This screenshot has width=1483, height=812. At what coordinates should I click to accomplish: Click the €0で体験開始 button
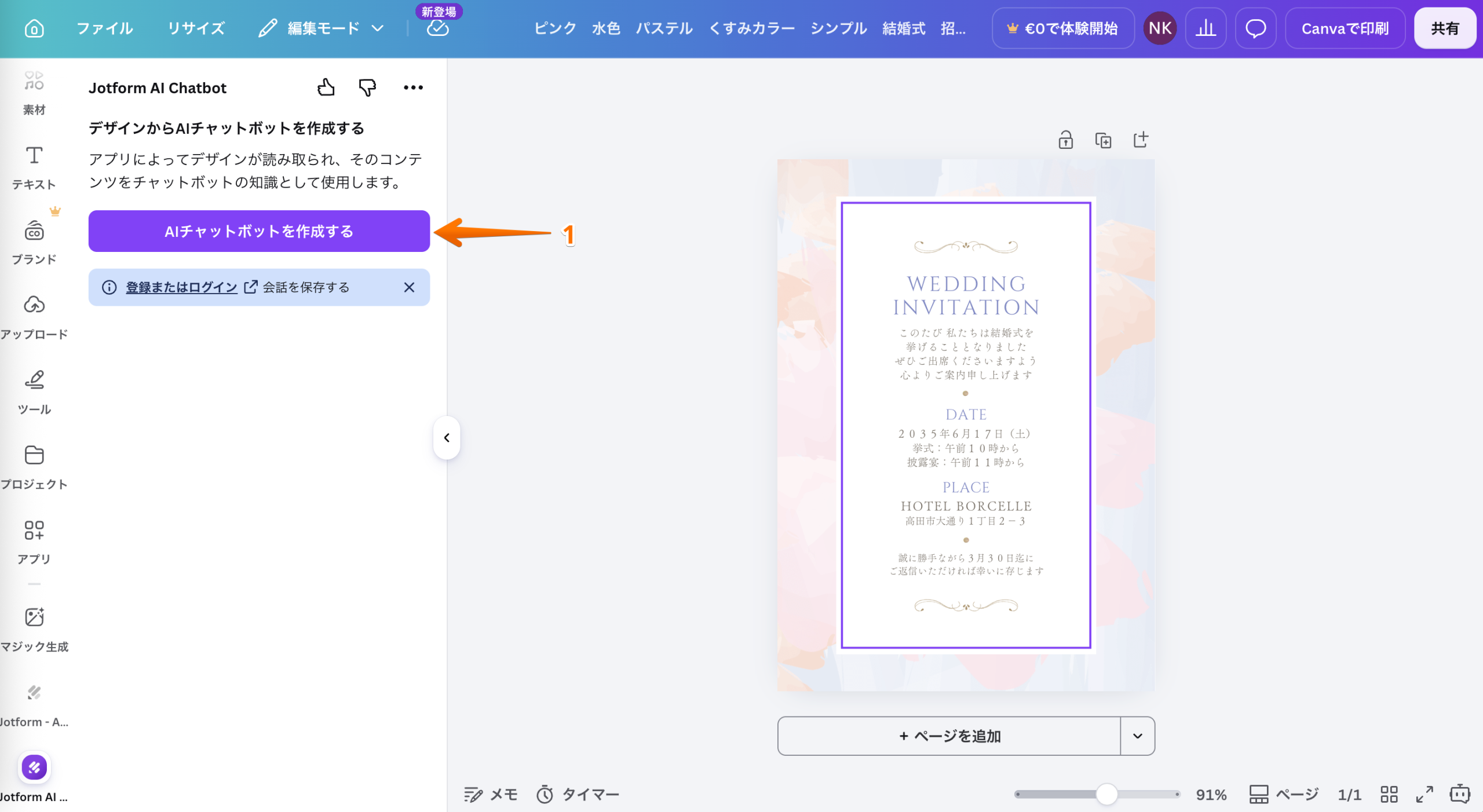[1063, 28]
